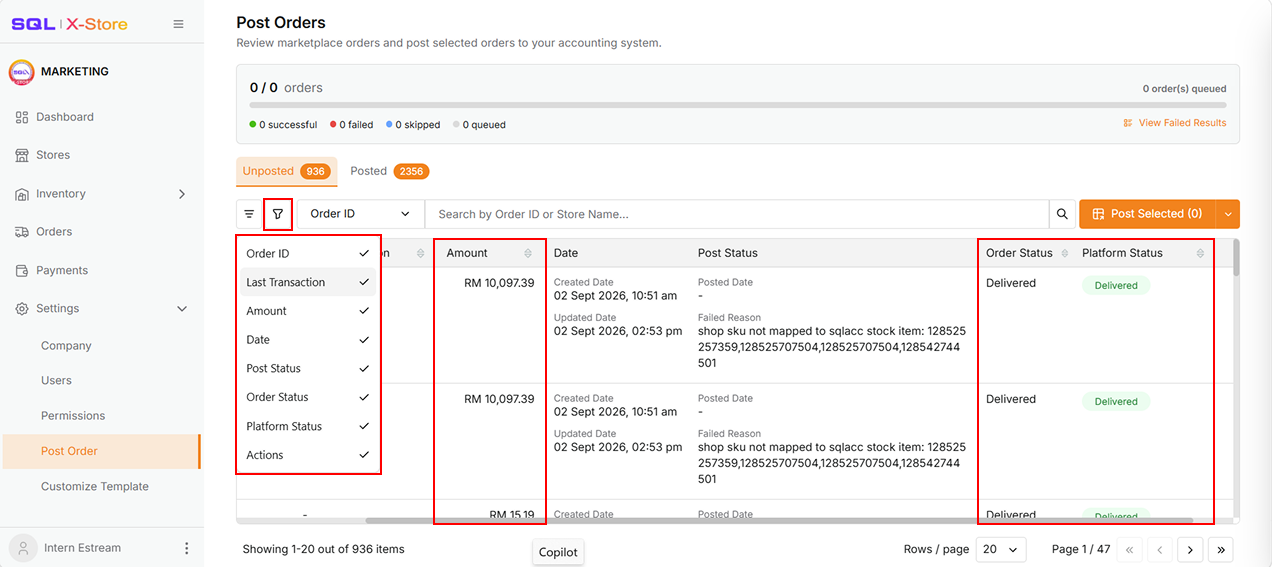Sort by Platform Status column arrows
The width and height of the screenshot is (1272, 567).
1201,254
